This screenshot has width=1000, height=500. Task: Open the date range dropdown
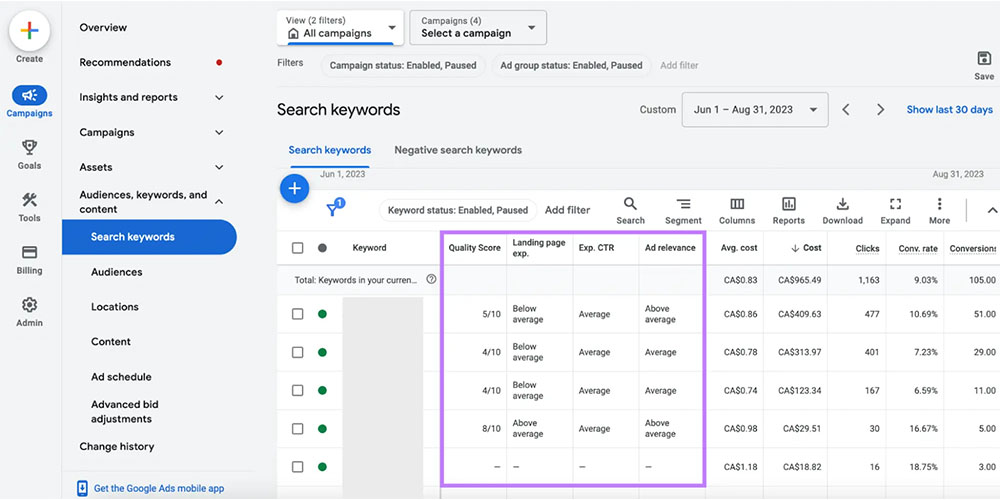(755, 110)
